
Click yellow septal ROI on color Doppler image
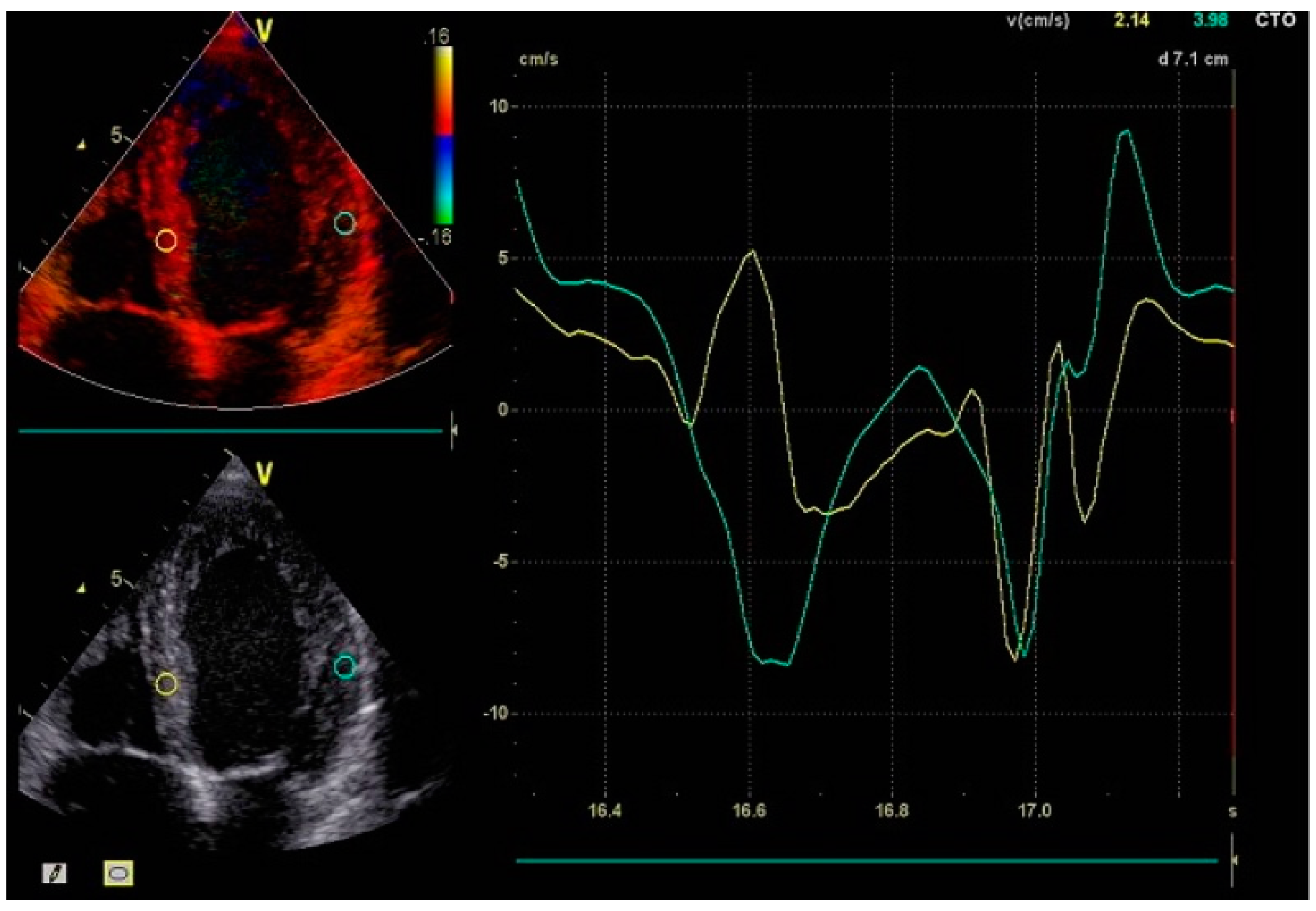pyautogui.click(x=166, y=240)
